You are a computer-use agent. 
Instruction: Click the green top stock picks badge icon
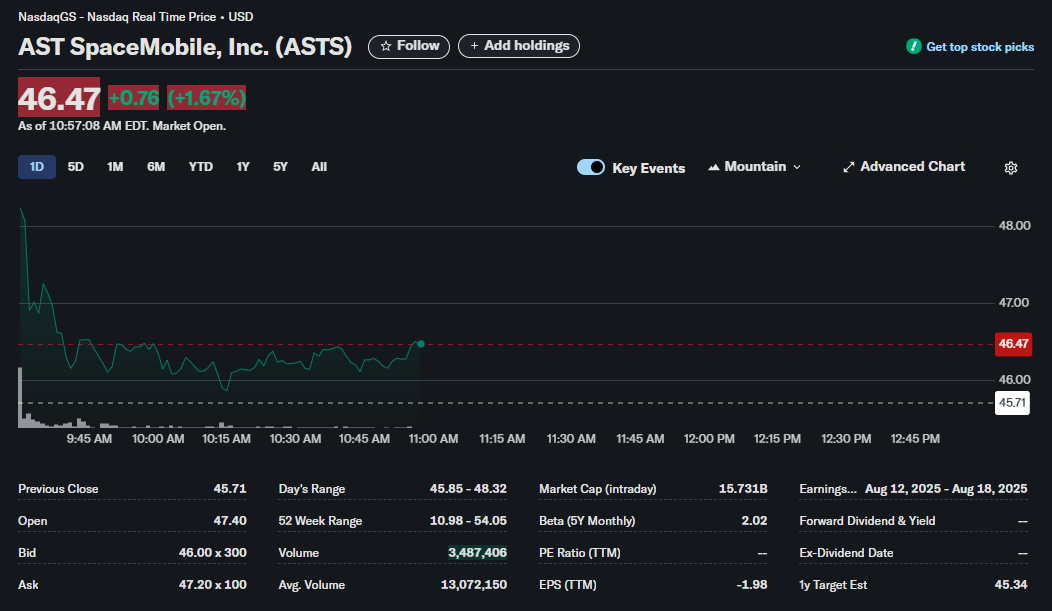[913, 46]
